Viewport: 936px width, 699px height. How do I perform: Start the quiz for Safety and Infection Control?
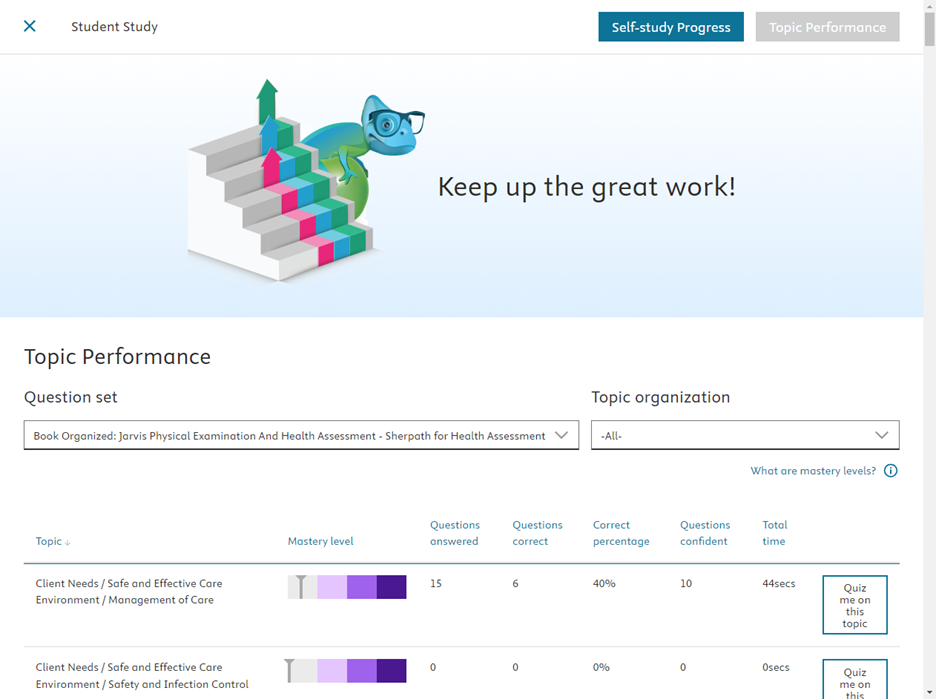855,682
